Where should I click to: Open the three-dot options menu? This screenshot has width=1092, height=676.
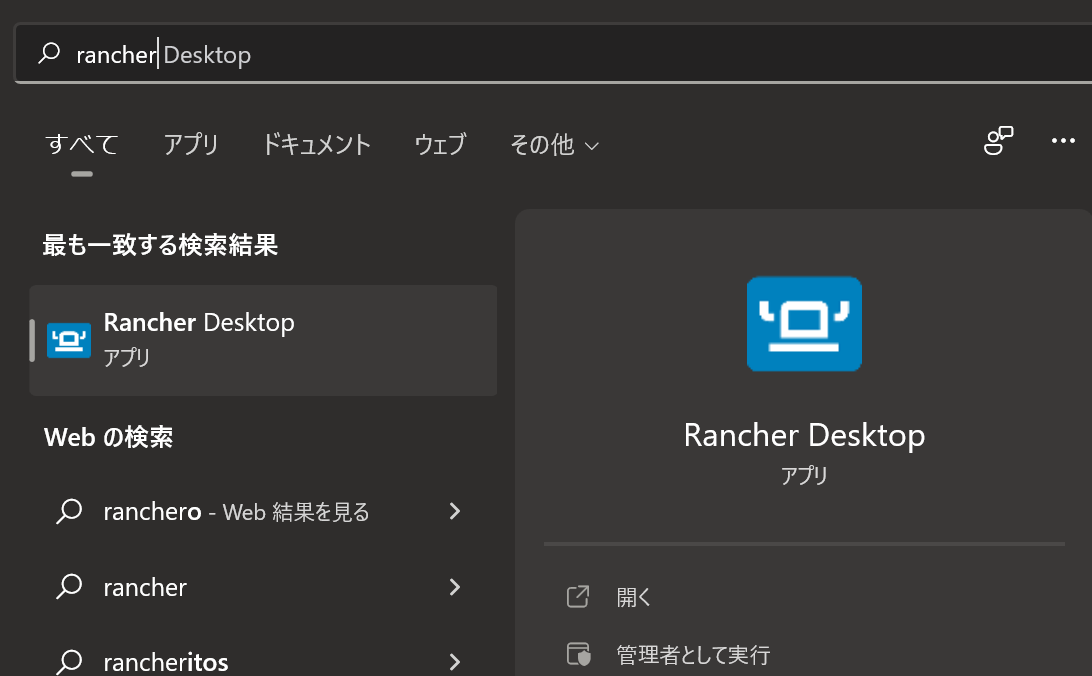[1063, 141]
